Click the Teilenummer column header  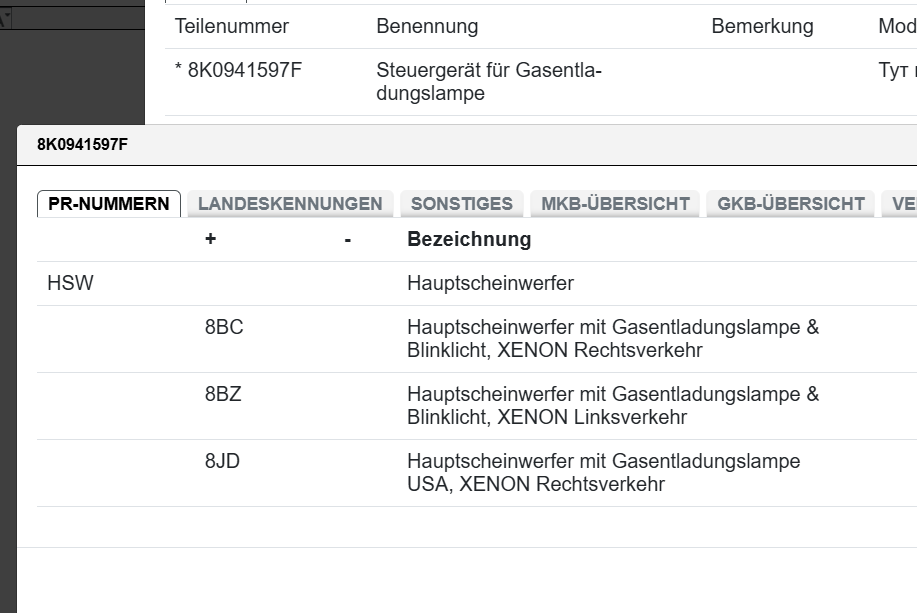pos(232,26)
